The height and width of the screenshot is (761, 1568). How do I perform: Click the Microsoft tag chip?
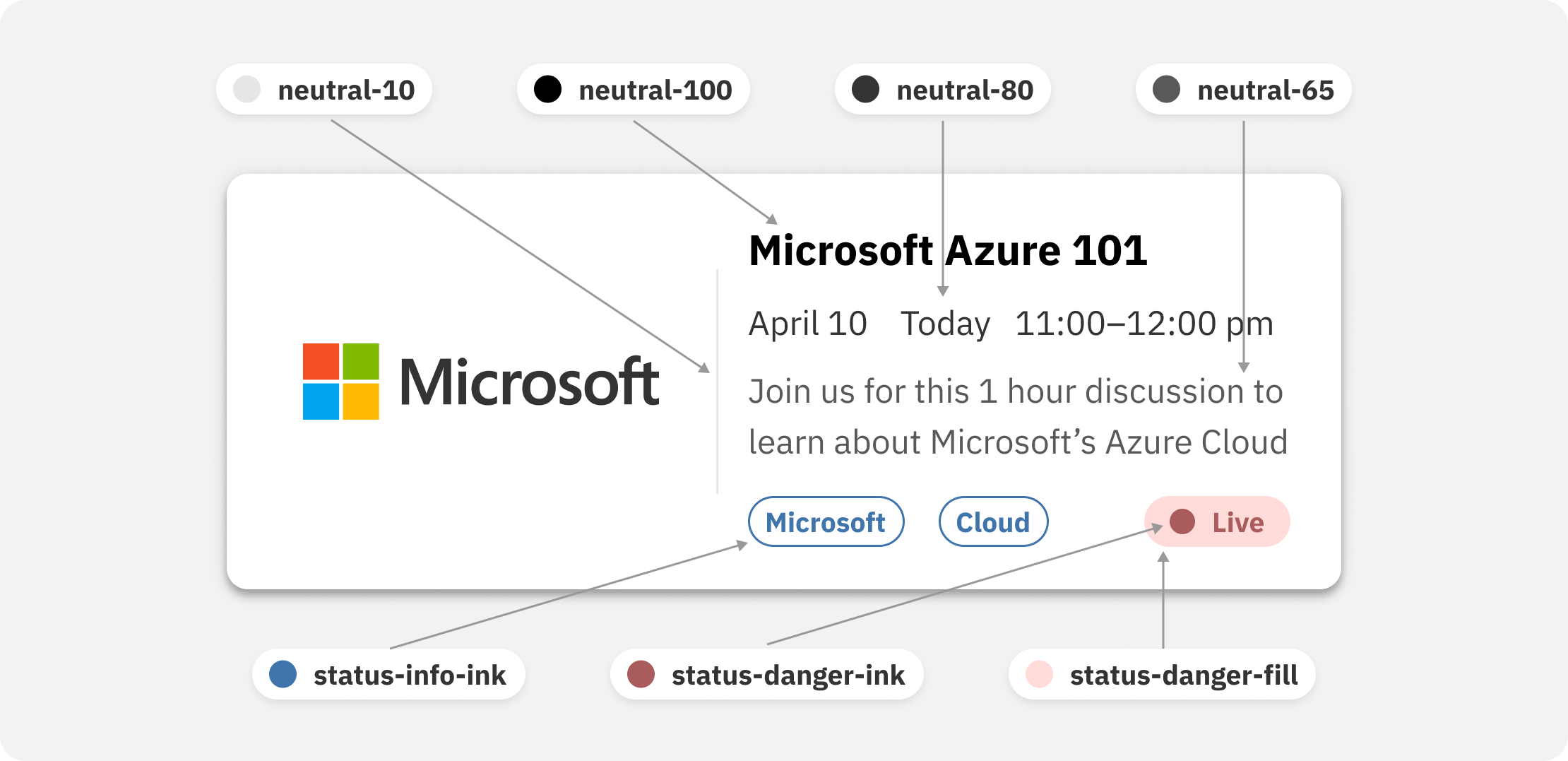pos(826,522)
